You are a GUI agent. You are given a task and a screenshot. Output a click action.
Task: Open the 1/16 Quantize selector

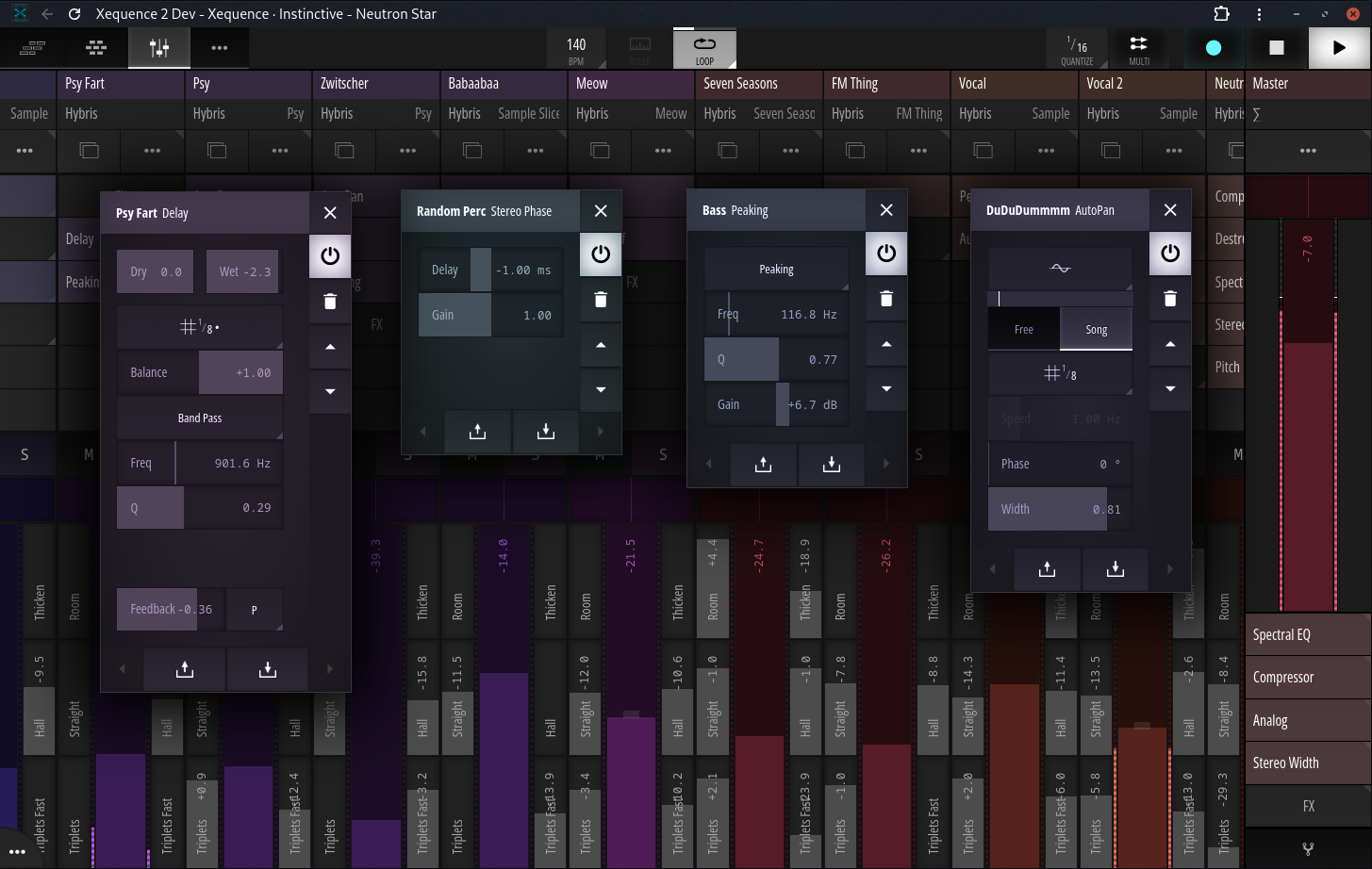(1077, 48)
